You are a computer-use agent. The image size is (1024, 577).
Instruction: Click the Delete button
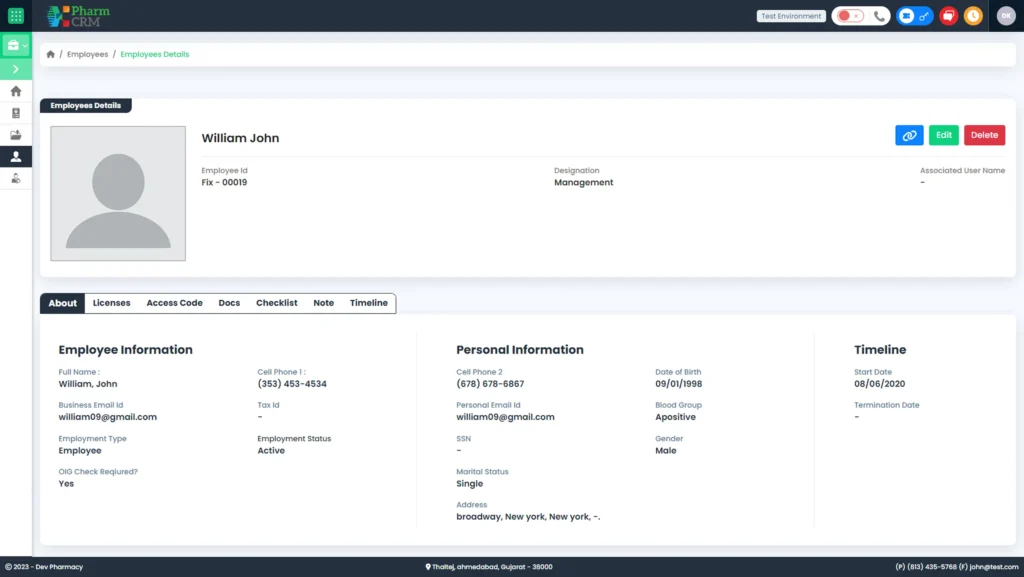point(984,134)
